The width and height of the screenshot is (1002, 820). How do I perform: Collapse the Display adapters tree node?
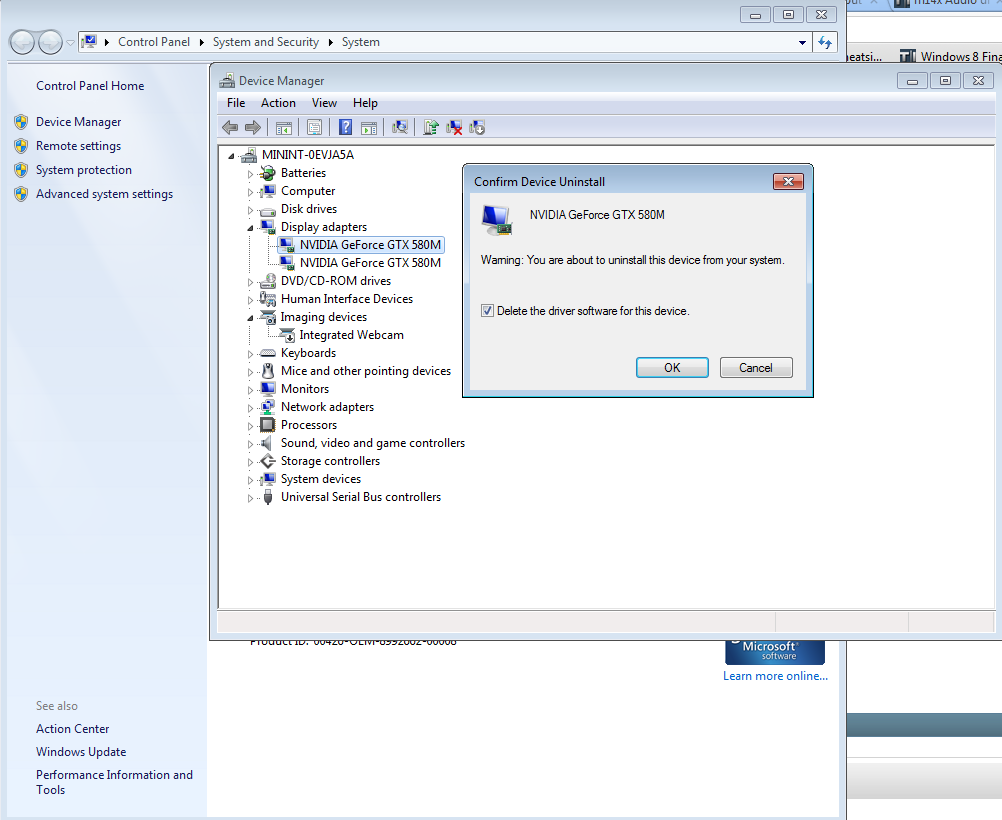(250, 228)
